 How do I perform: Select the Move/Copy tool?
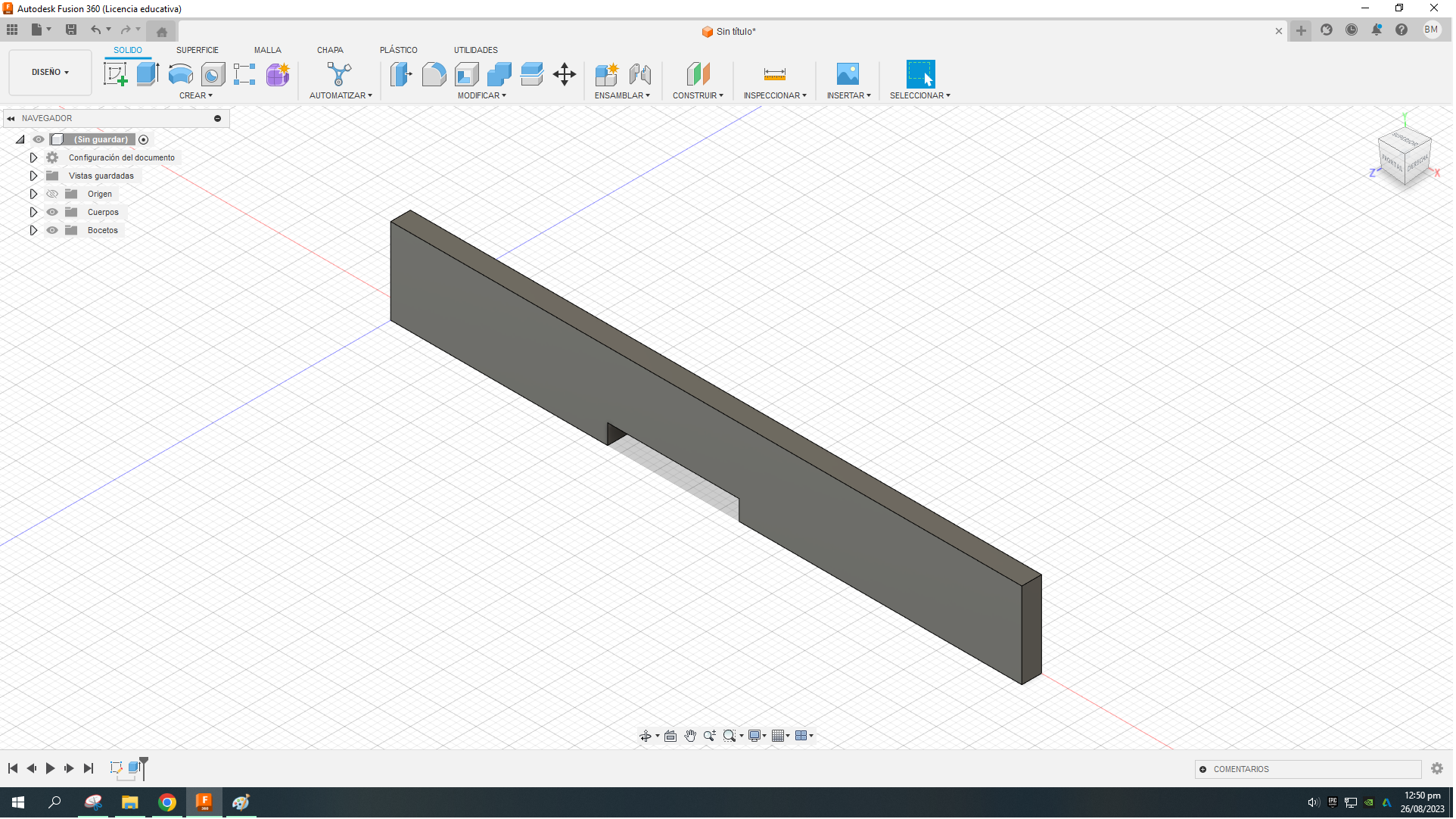click(565, 73)
